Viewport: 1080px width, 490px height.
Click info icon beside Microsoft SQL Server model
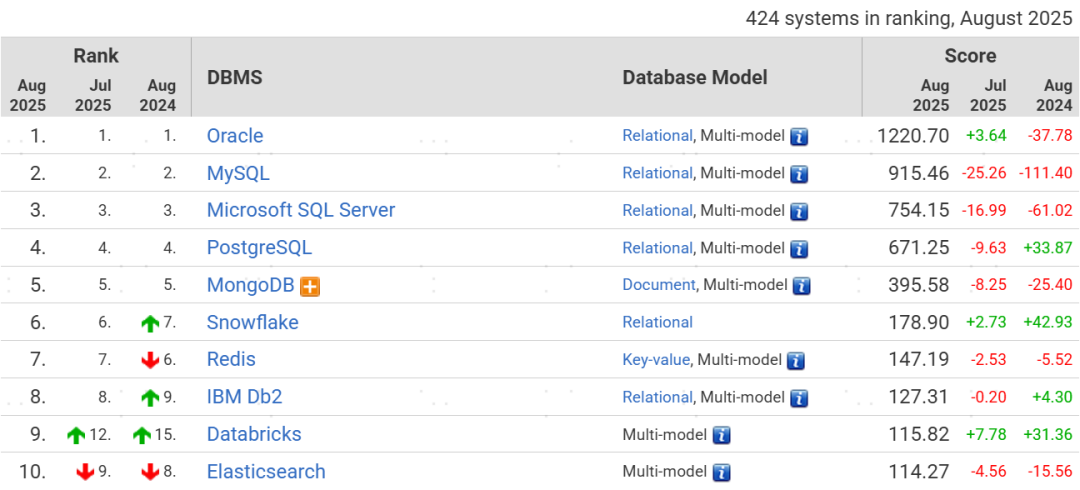click(799, 211)
